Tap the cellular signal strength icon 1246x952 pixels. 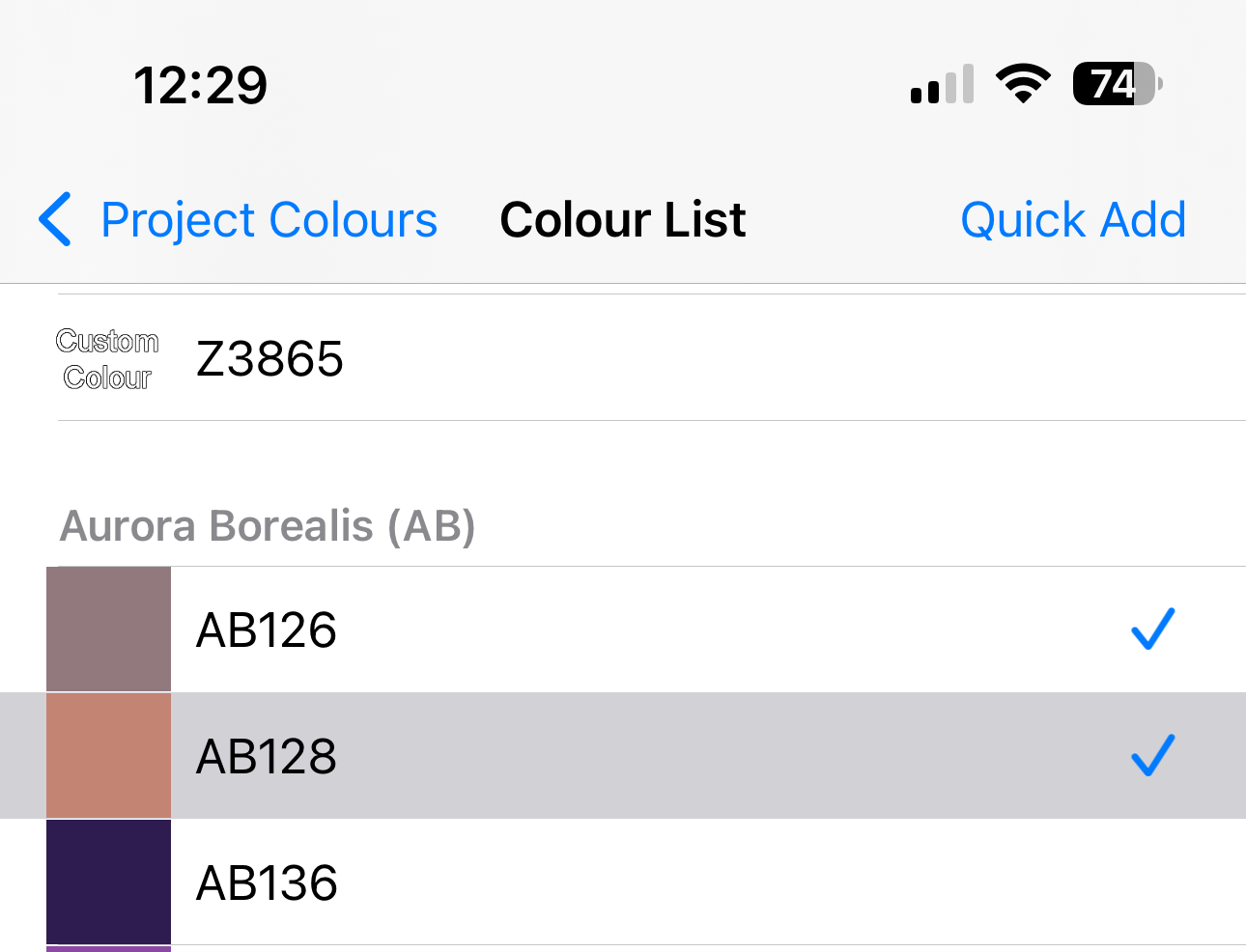[x=942, y=85]
